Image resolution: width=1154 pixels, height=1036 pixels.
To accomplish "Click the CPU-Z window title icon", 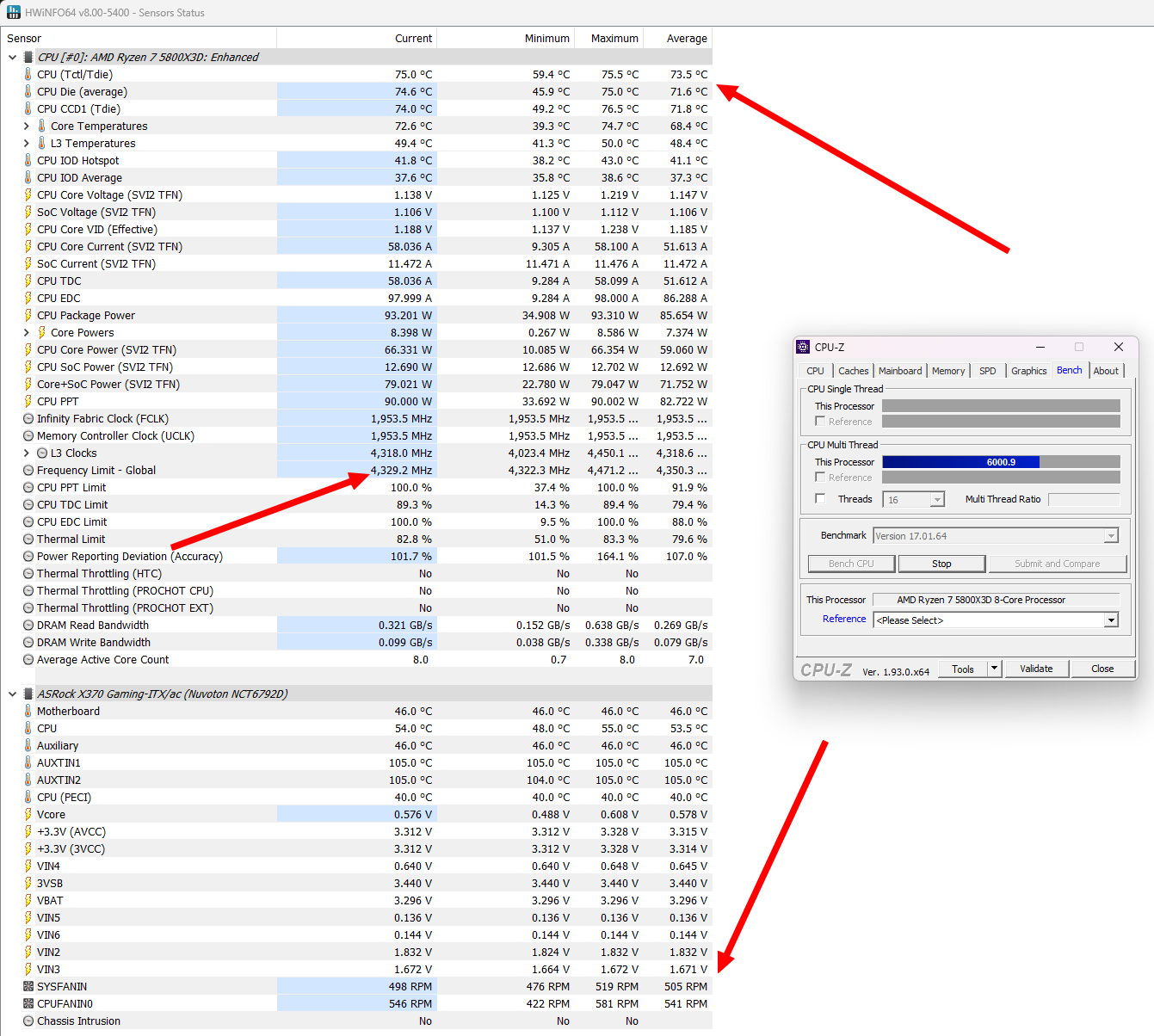I will point(803,347).
